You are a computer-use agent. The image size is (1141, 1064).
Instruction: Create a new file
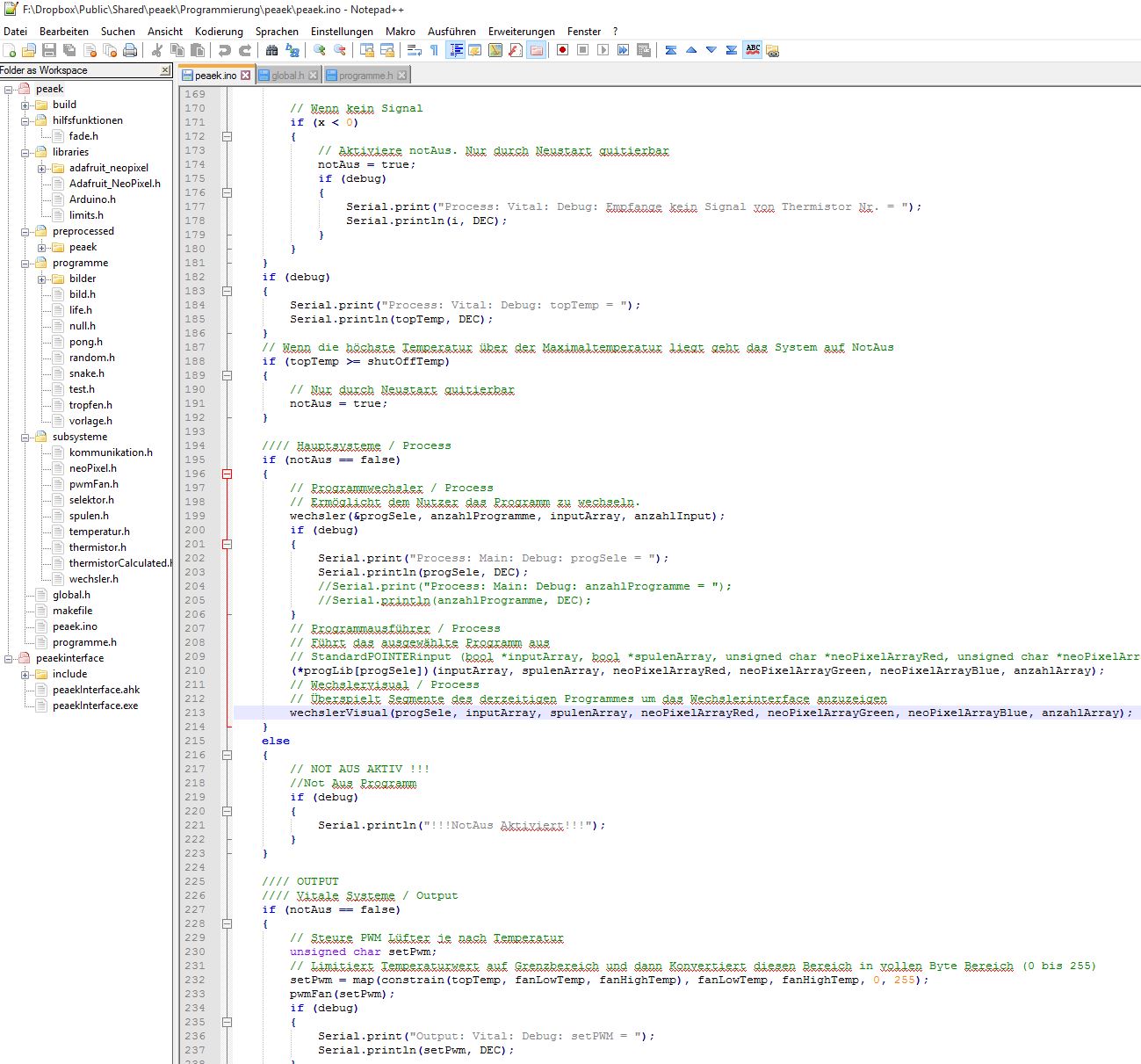[9, 50]
